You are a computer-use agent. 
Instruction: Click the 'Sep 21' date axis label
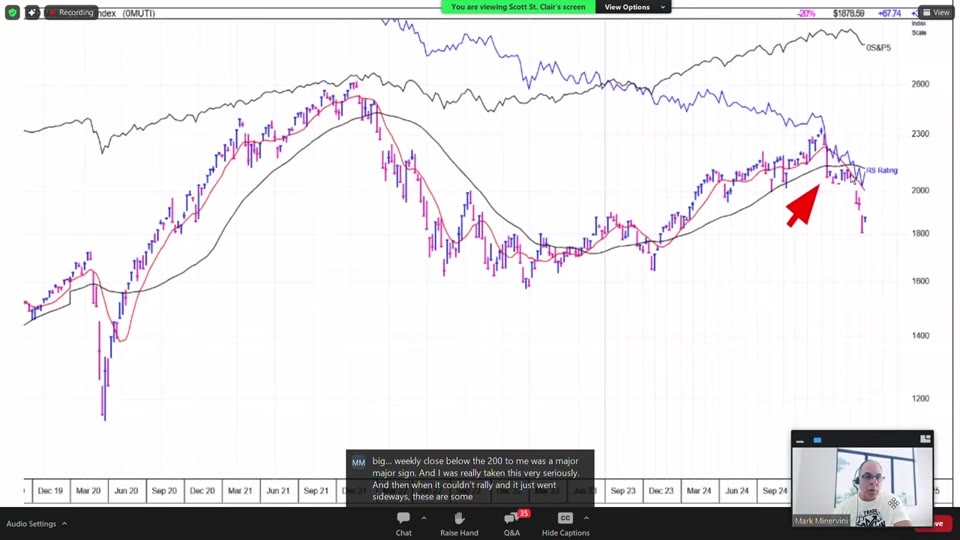pos(316,491)
